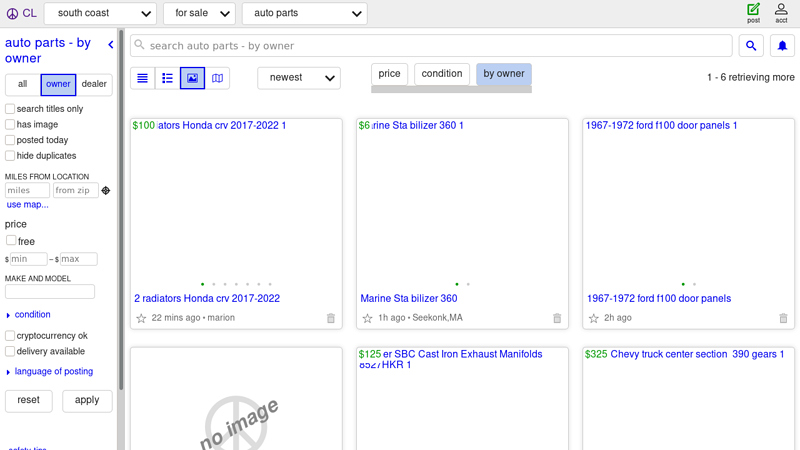
Task: Click the bell alert icon
Action: point(782,46)
